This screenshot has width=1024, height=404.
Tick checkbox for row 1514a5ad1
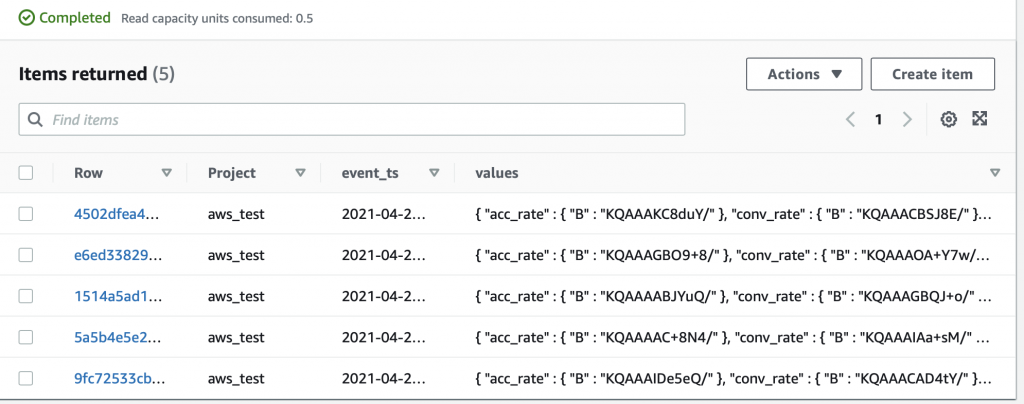click(x=25, y=296)
